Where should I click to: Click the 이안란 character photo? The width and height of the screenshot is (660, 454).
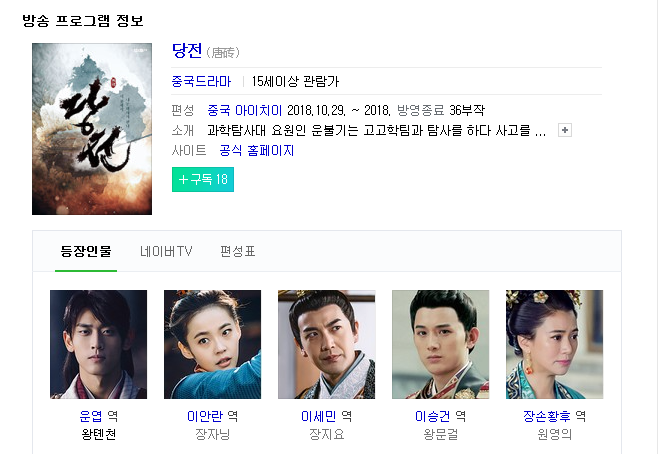213,344
